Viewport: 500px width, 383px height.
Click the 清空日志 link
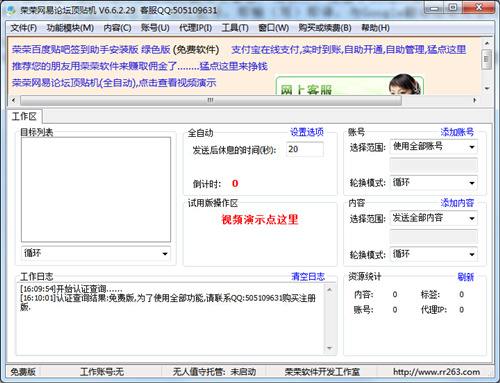click(x=308, y=276)
